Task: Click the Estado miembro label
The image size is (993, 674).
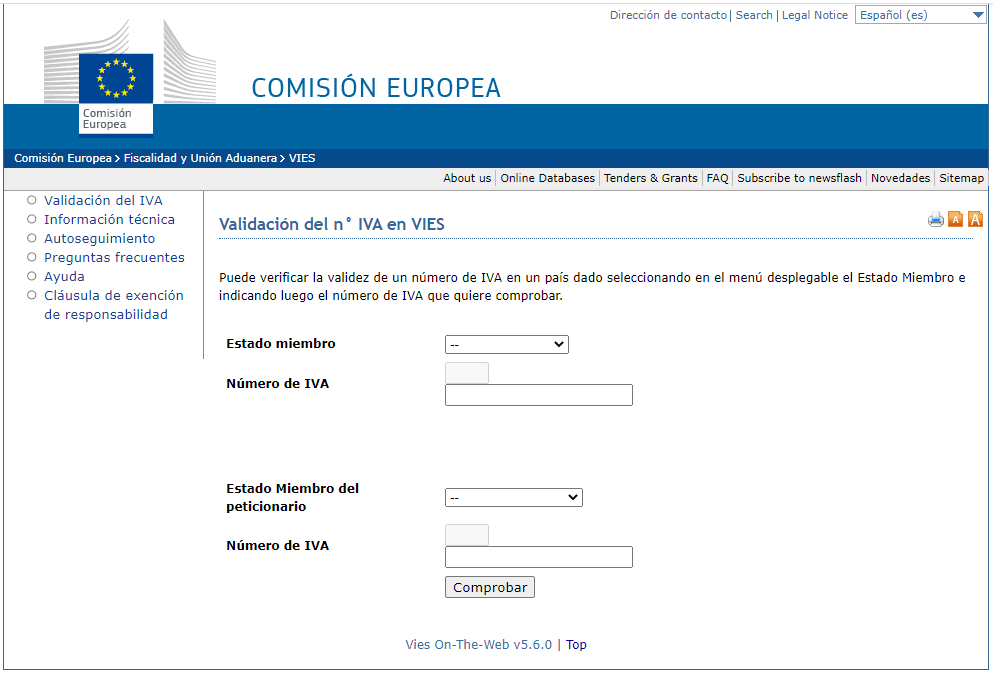Action: click(281, 343)
